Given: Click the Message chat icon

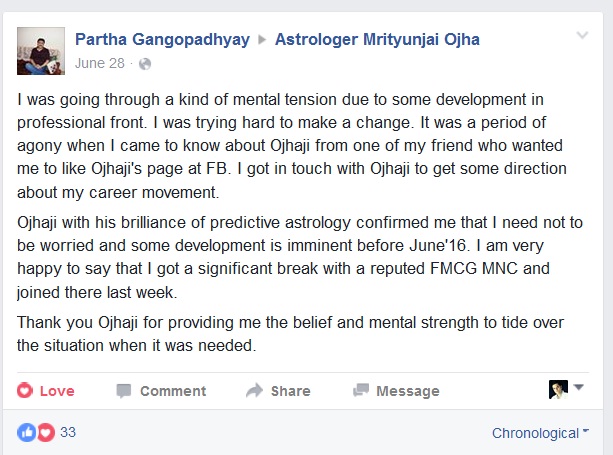Looking at the screenshot, I should (361, 390).
